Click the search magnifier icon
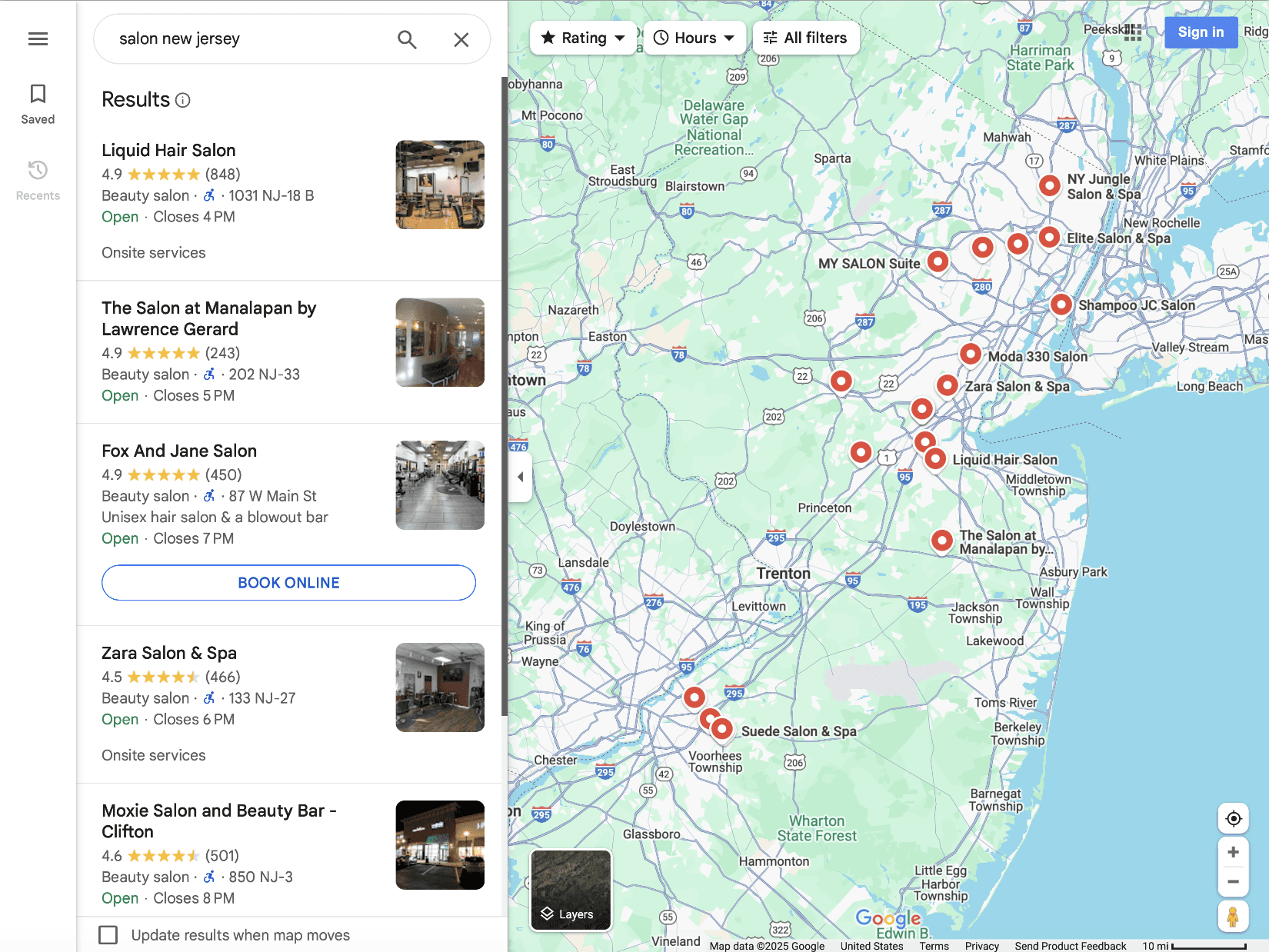This screenshot has height=952, width=1269. (407, 38)
